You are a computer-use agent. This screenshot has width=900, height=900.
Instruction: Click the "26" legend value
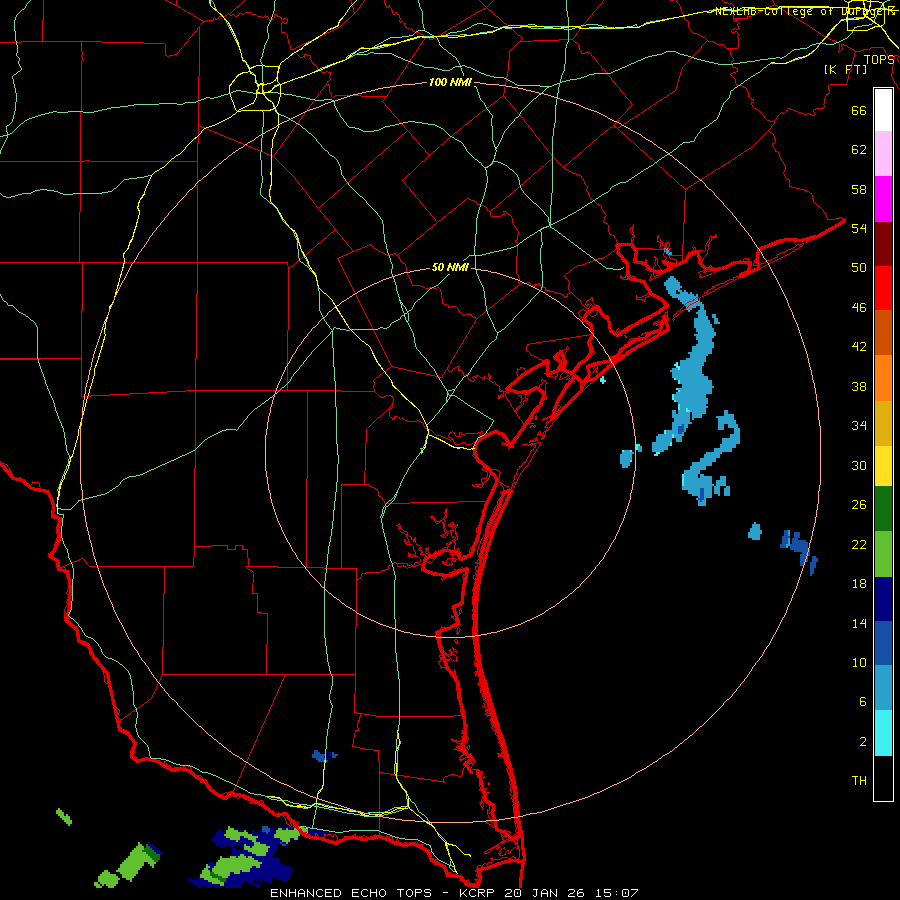859,505
